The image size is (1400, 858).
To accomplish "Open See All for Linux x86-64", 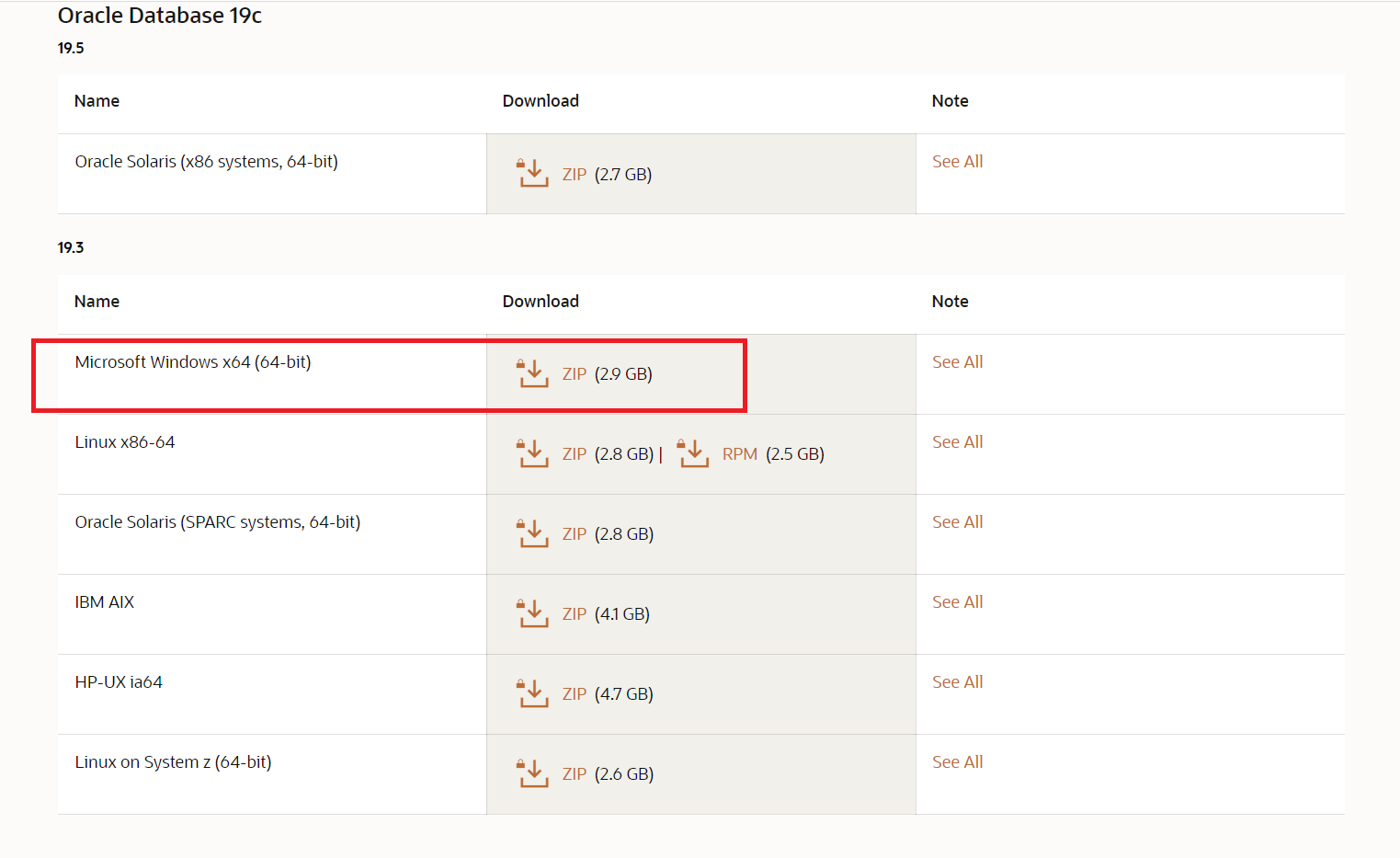I will pos(957,442).
